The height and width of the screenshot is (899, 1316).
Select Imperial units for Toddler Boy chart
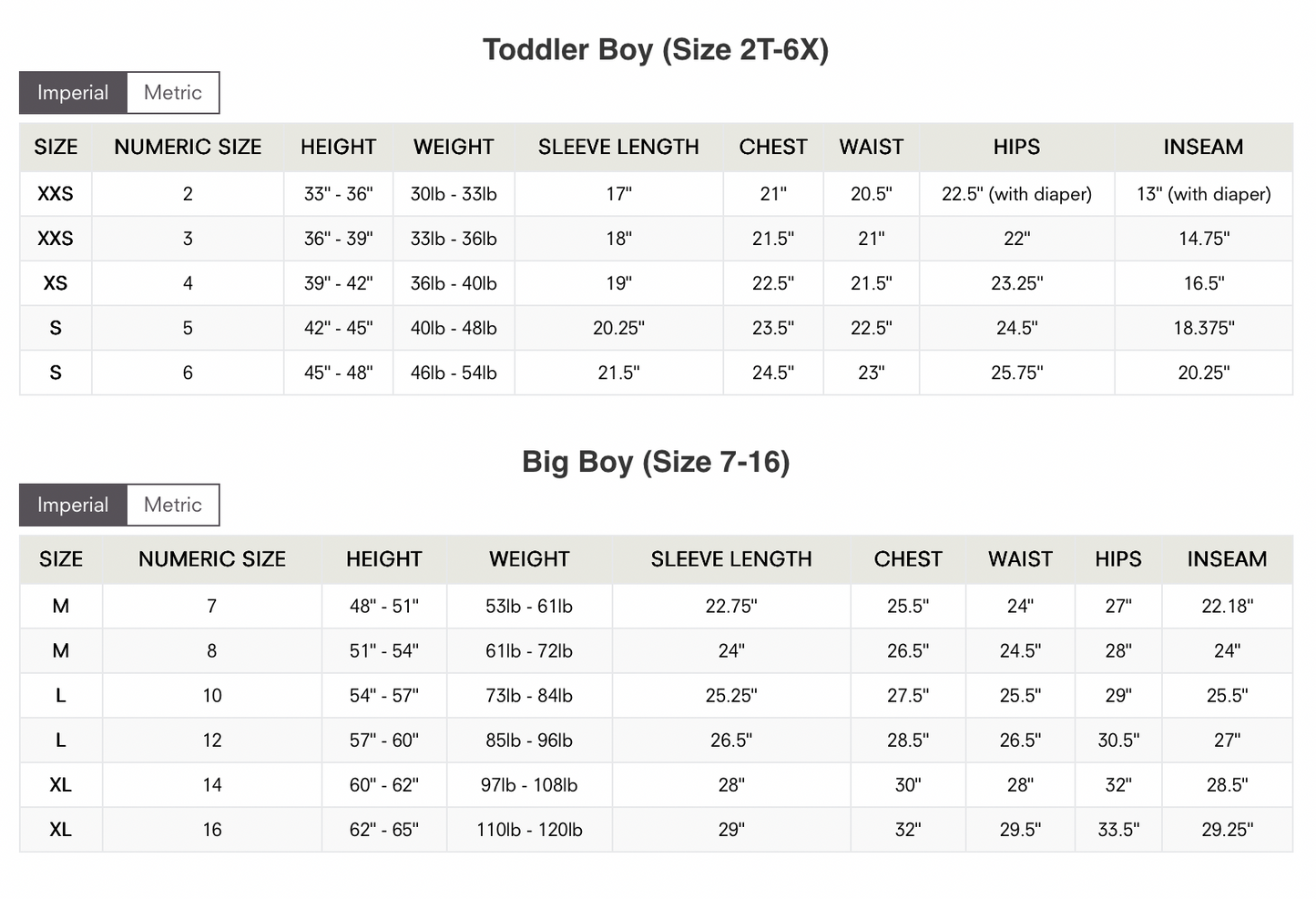73,93
